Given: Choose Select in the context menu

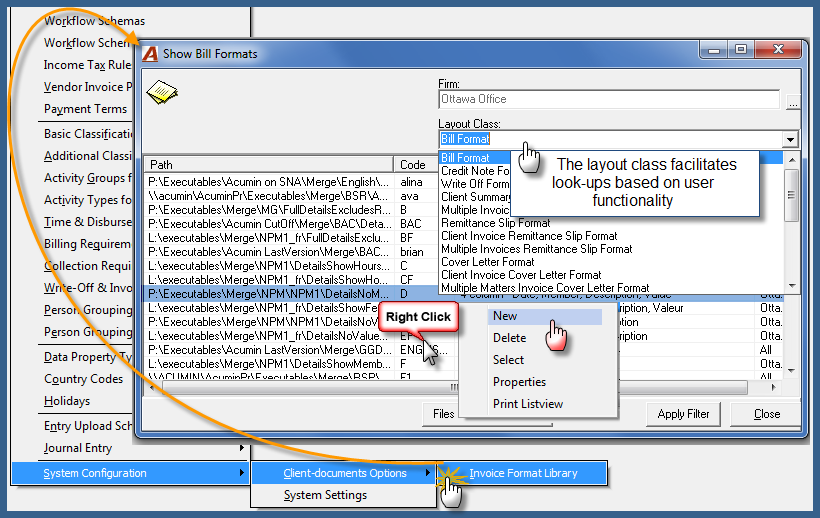Looking at the screenshot, I should pos(508,360).
